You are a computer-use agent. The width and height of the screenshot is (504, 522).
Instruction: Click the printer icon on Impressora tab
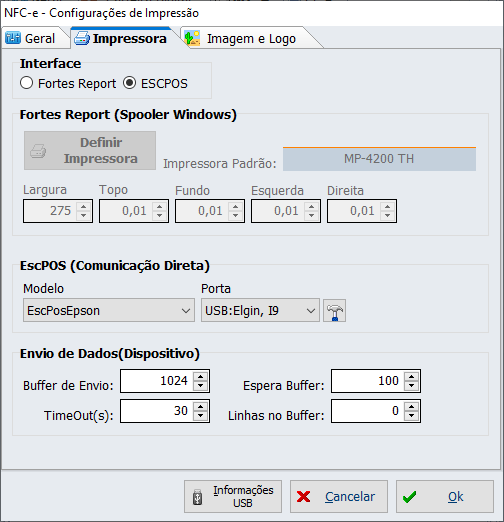click(81, 38)
